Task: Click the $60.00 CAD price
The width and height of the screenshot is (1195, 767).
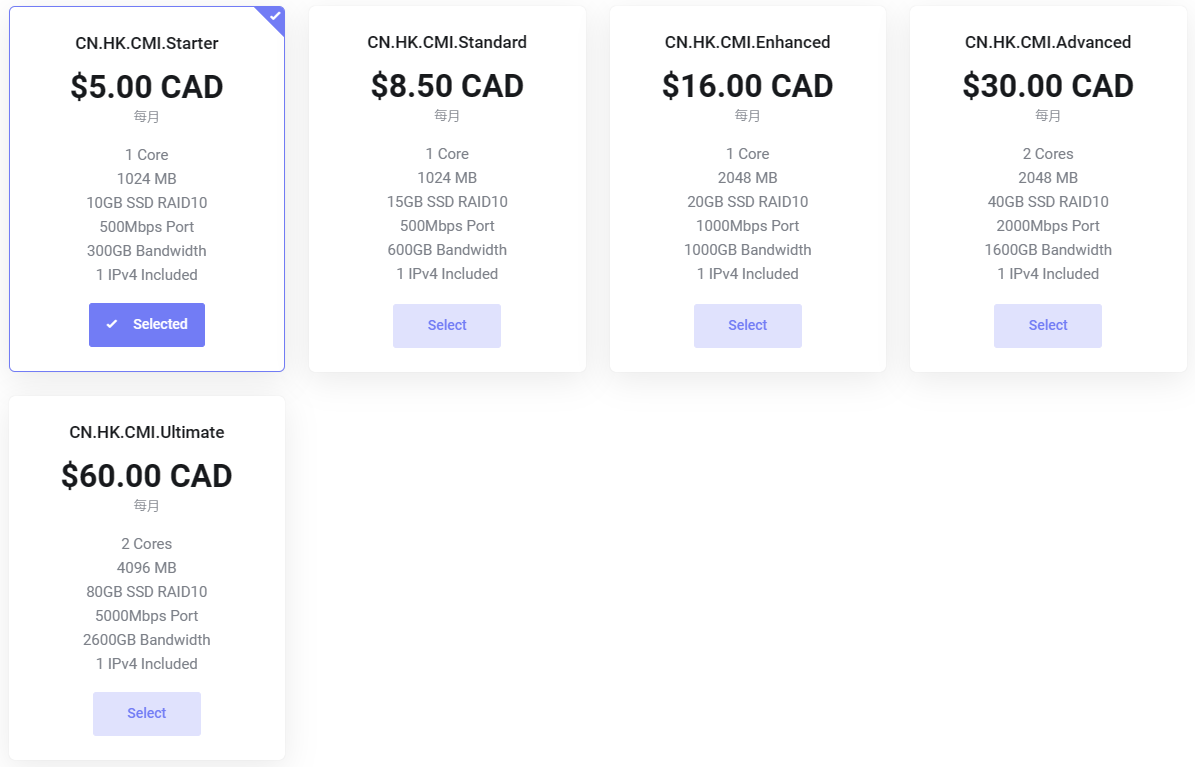Action: pyautogui.click(x=147, y=476)
